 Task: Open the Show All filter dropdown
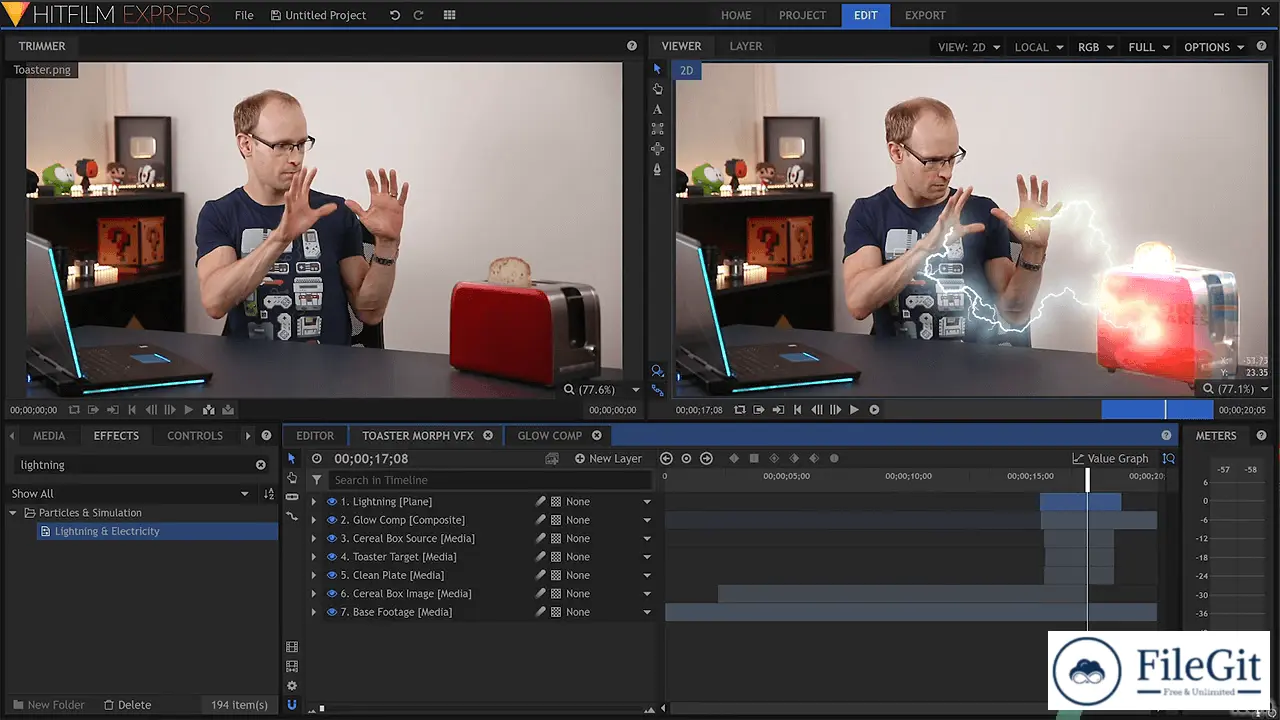130,494
